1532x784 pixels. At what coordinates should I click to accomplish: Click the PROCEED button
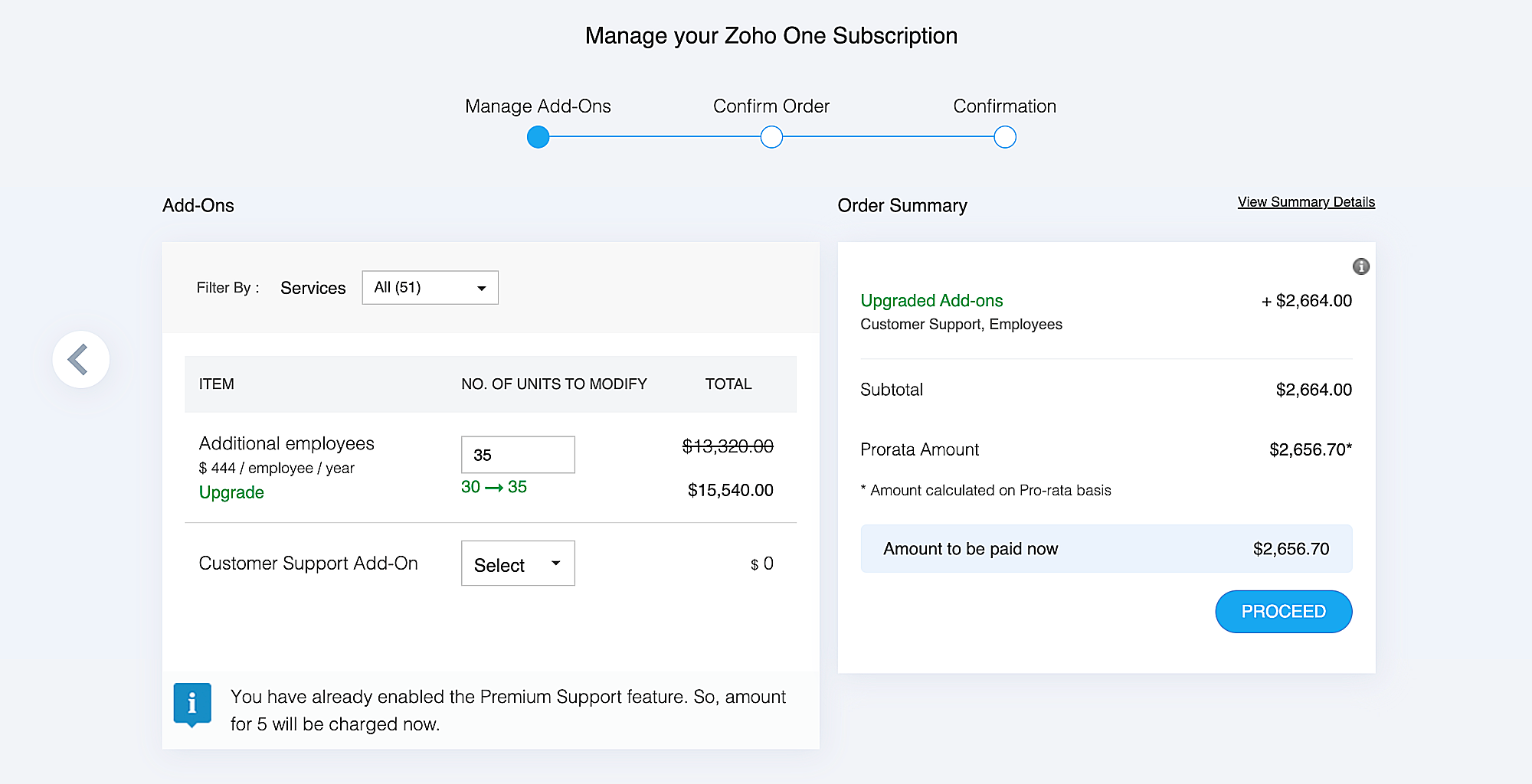coord(1283,611)
